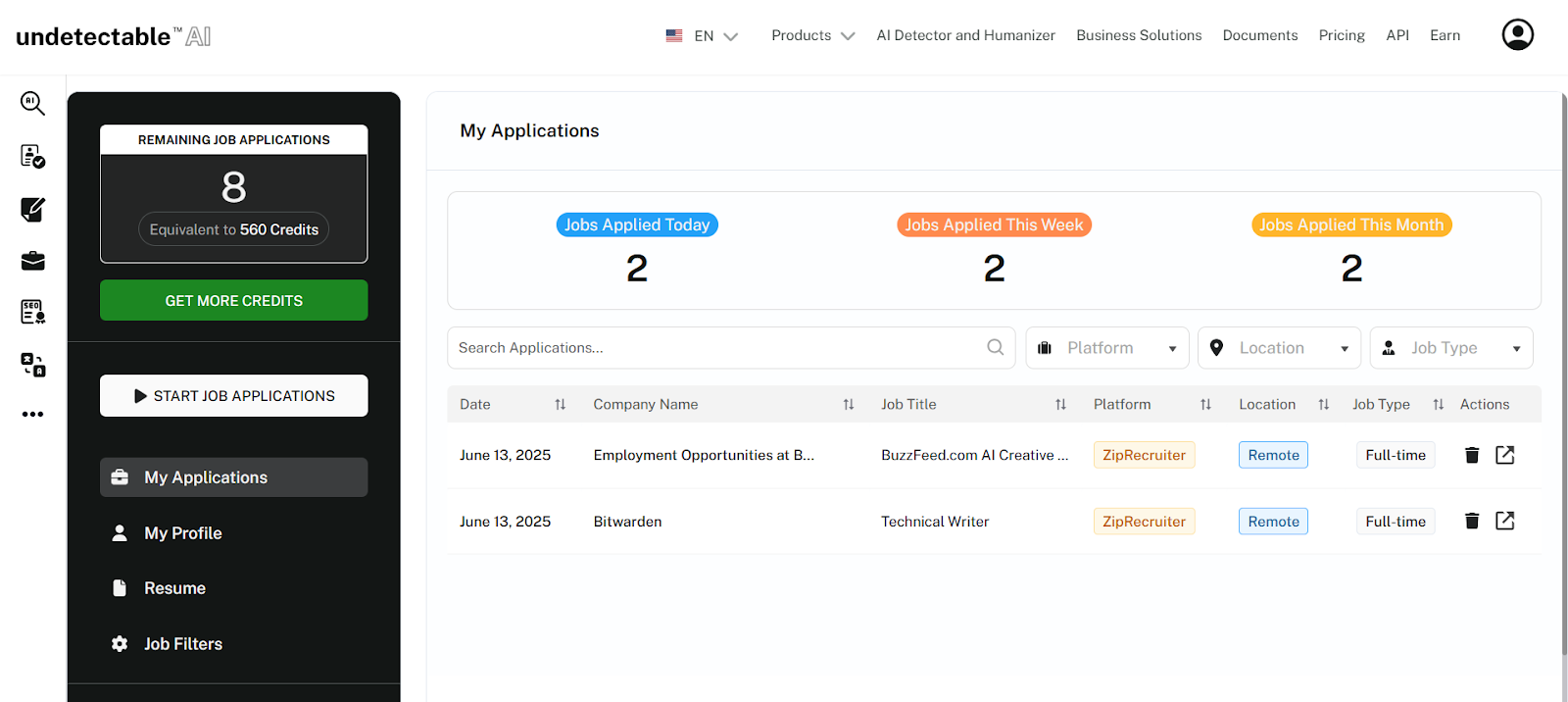
Task: Click the Technical Writer job title
Action: [x=935, y=522]
